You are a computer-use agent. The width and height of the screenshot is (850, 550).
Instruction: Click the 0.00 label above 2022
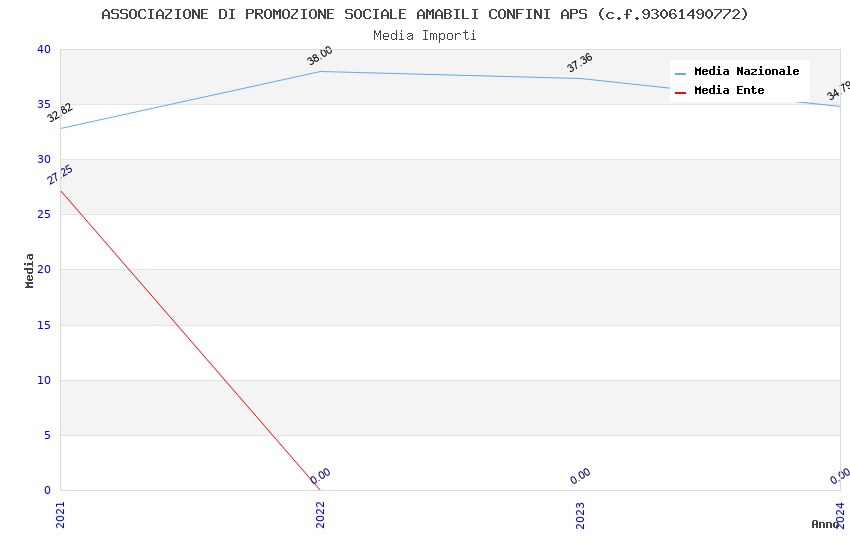tap(320, 476)
